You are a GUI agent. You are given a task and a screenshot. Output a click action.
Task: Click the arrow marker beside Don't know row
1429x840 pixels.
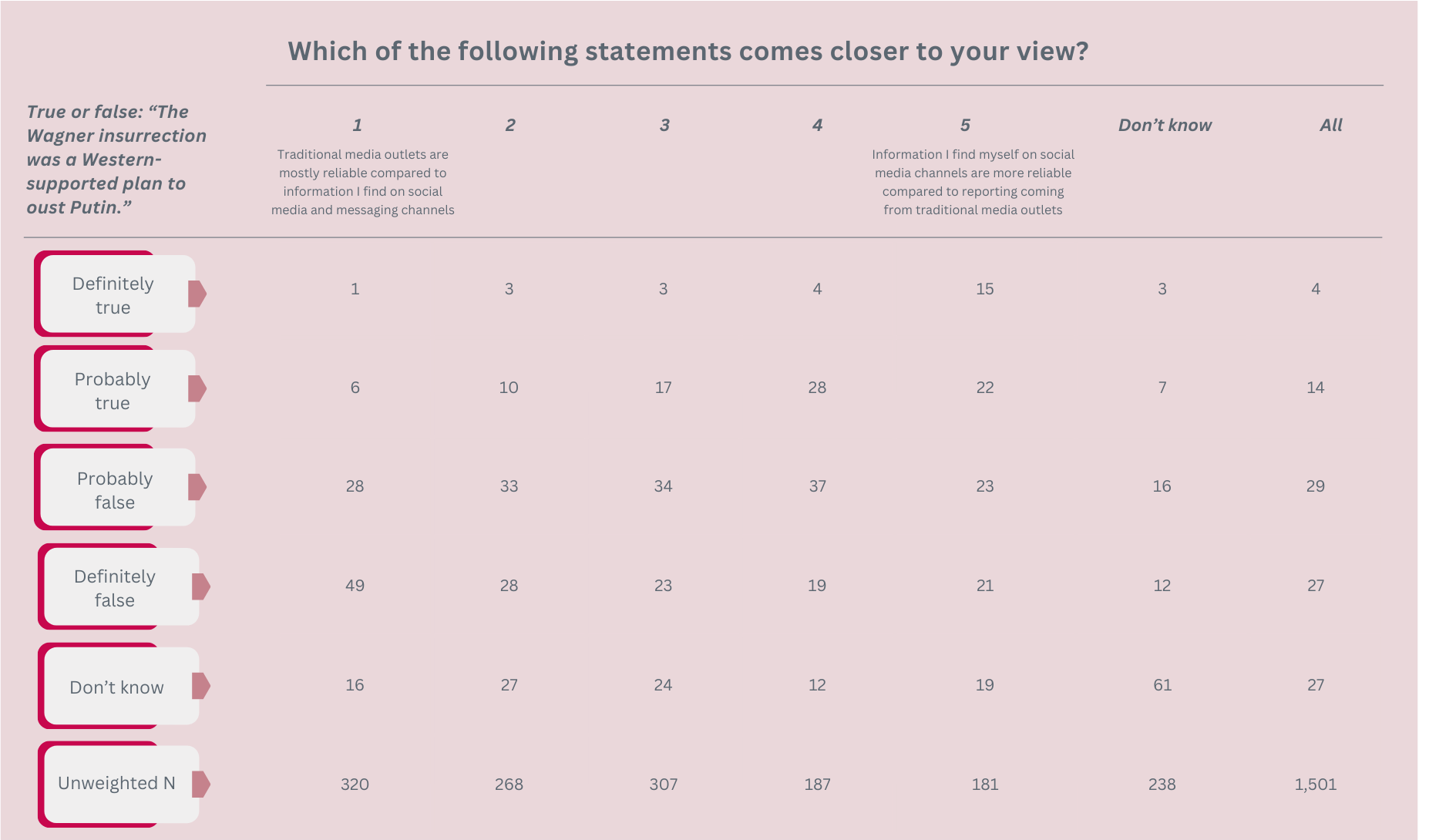[x=201, y=685]
